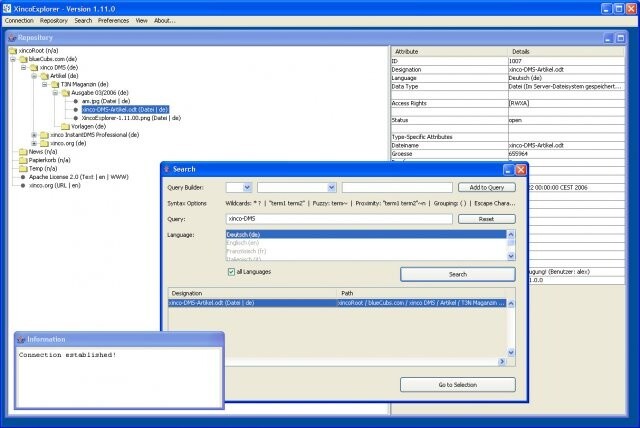640x428 pixels.
Task: Click the Access Rights value [RWXA]
Action: click(566, 103)
